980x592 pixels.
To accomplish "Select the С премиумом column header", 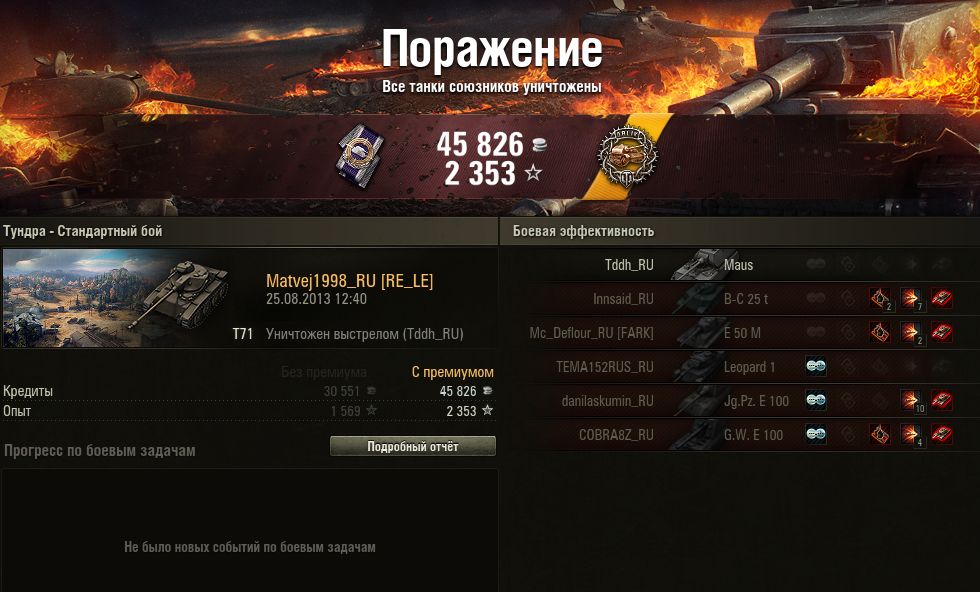I will point(452,372).
